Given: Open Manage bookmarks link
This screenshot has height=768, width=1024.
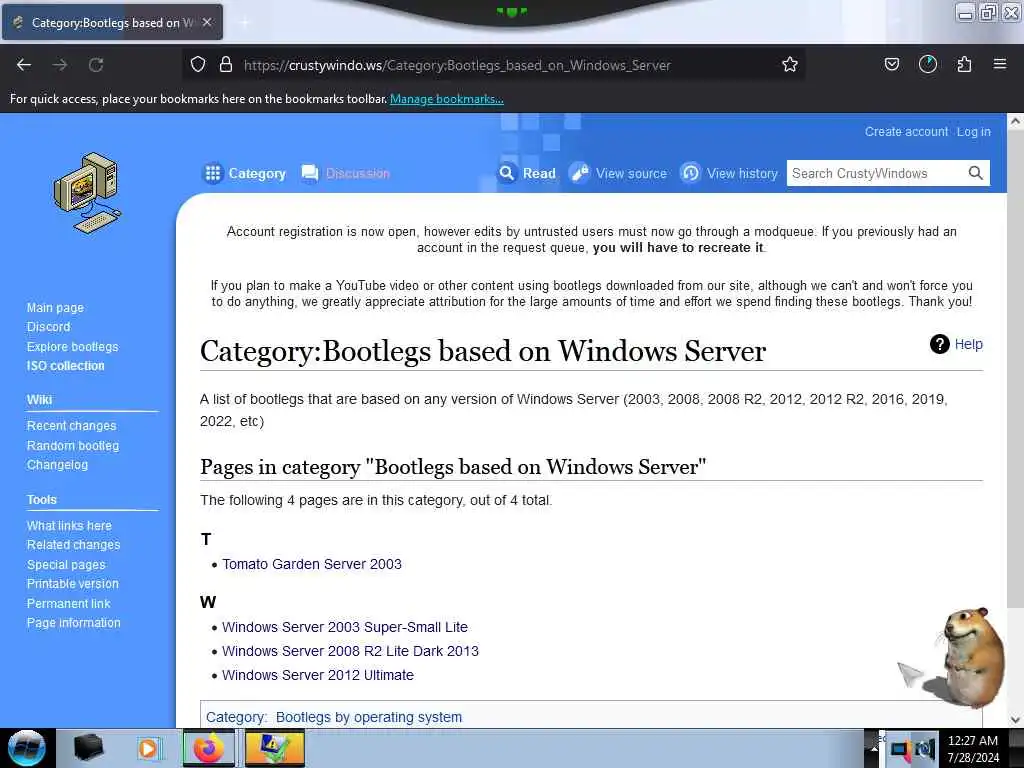Looking at the screenshot, I should click(447, 99).
